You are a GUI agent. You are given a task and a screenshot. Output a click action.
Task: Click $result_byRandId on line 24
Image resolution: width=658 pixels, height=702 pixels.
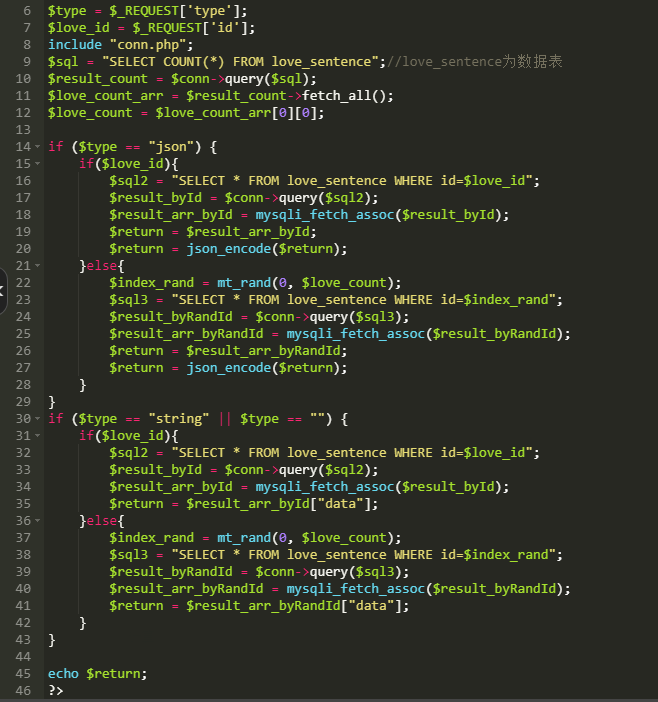click(171, 317)
